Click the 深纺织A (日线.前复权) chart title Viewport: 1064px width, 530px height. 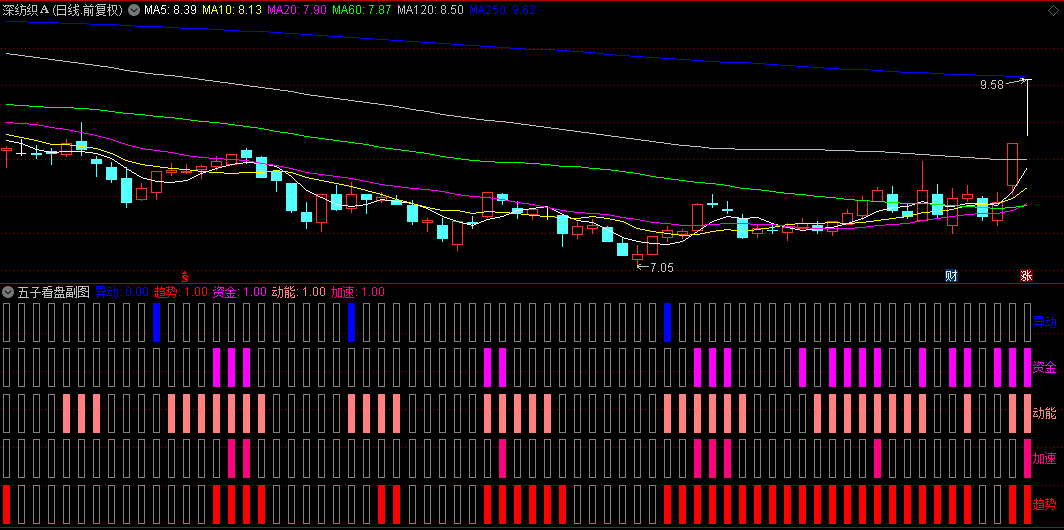pyautogui.click(x=63, y=10)
